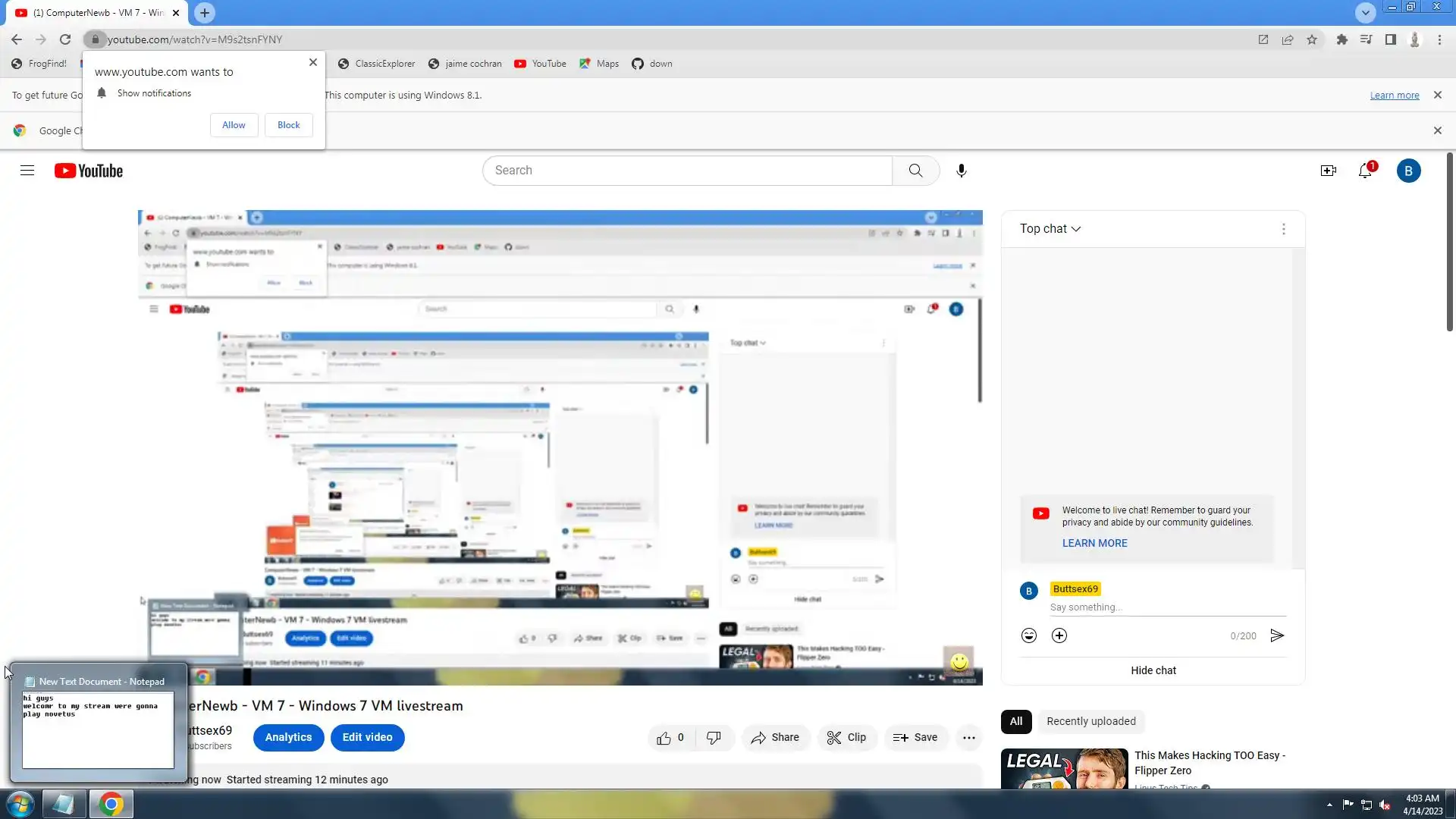Screen dimensions: 1456x819
Task: Open more actions ellipsis under video
Action: [x=968, y=737]
